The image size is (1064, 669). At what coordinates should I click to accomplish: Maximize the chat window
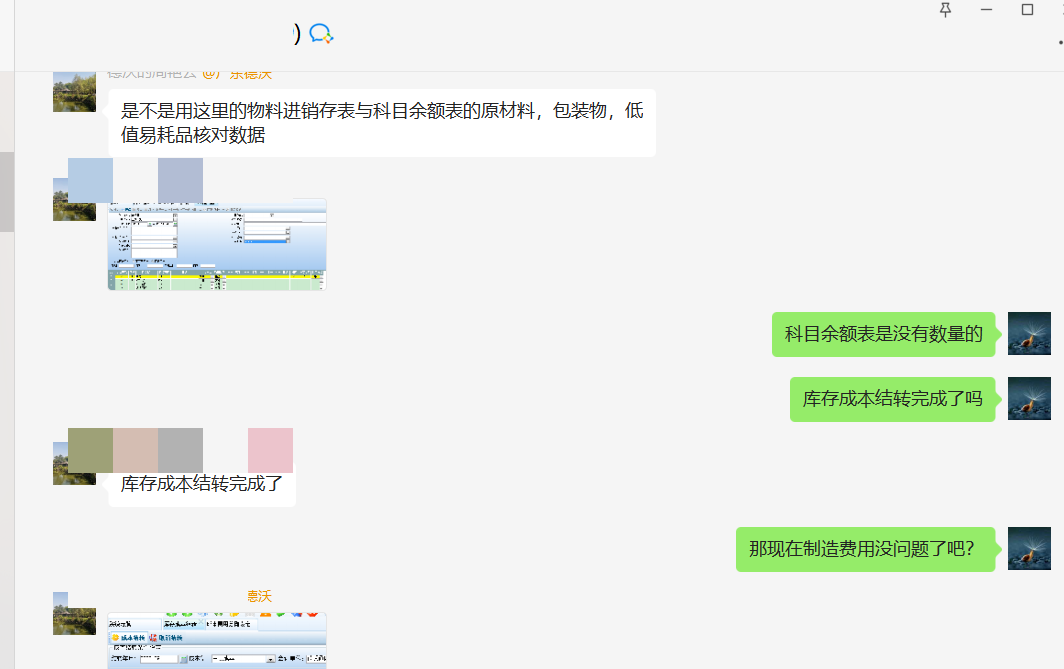click(x=1027, y=10)
